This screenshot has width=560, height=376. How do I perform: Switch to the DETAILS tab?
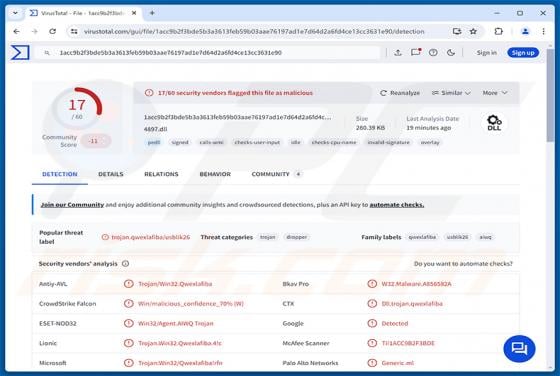(x=111, y=174)
